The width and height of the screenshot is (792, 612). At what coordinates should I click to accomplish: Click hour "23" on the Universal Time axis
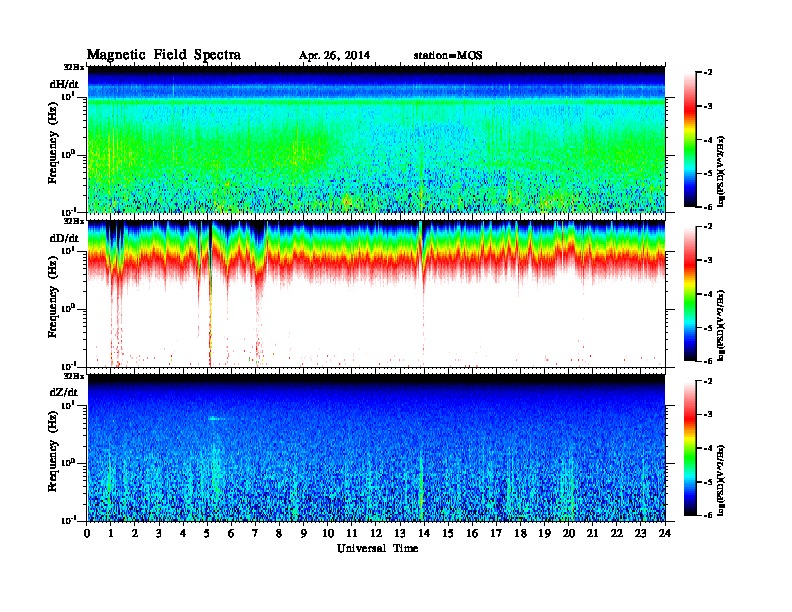640,533
